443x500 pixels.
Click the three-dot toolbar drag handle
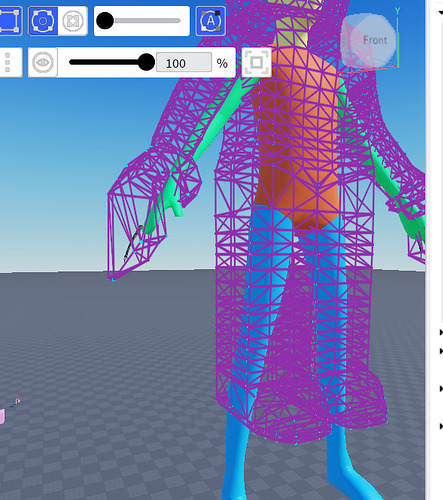[x=8, y=62]
